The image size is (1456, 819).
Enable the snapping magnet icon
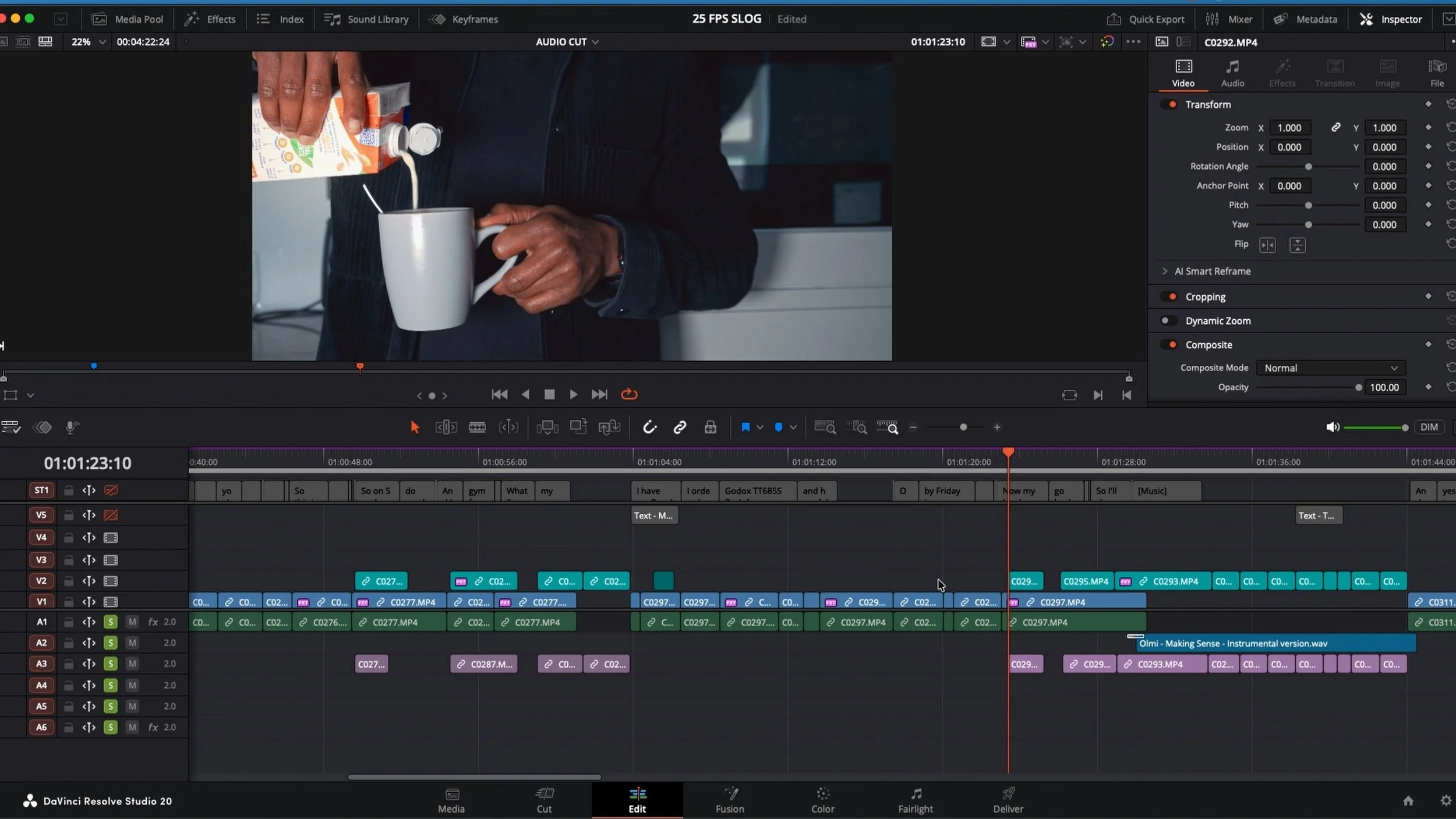point(649,427)
